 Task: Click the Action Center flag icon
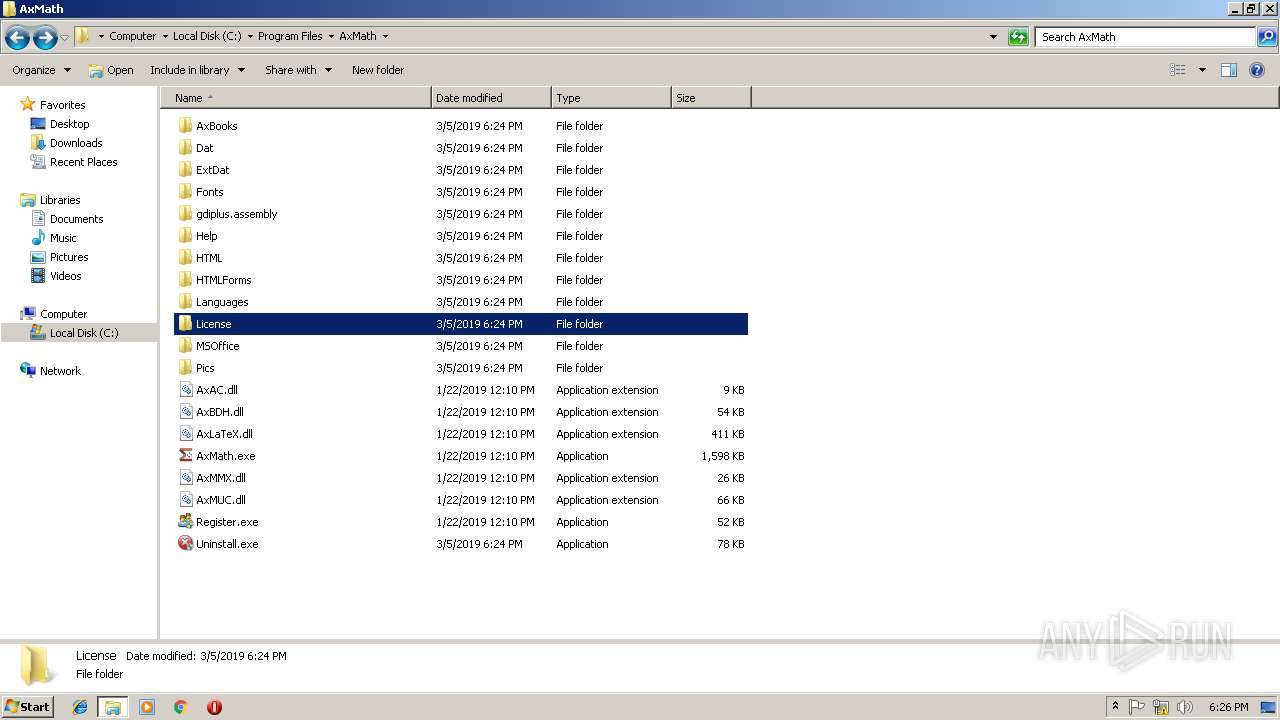pyautogui.click(x=1137, y=707)
